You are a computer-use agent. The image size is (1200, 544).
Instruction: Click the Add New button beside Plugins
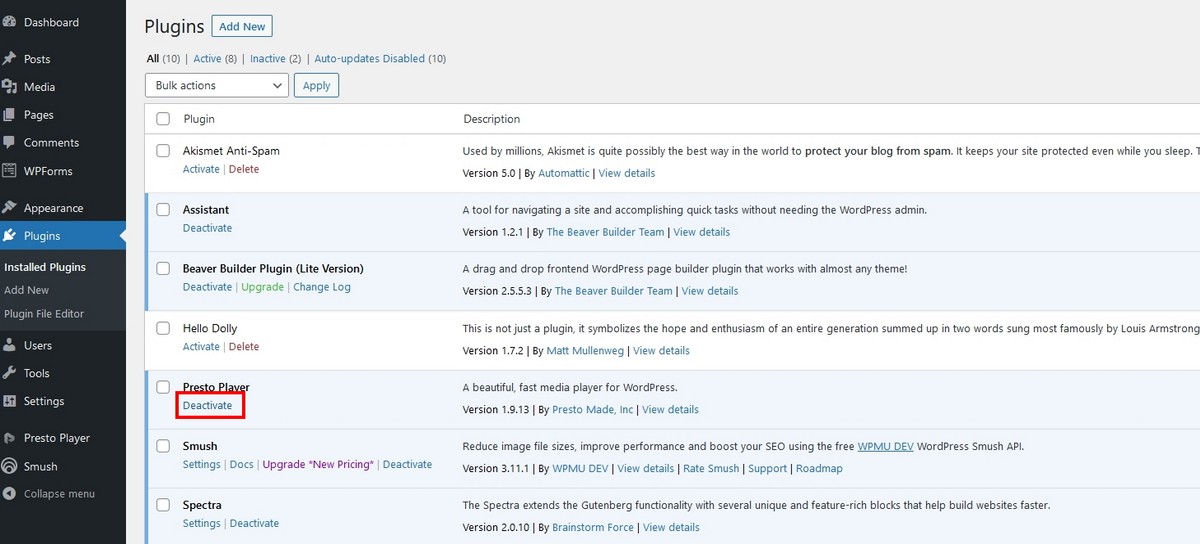243,27
